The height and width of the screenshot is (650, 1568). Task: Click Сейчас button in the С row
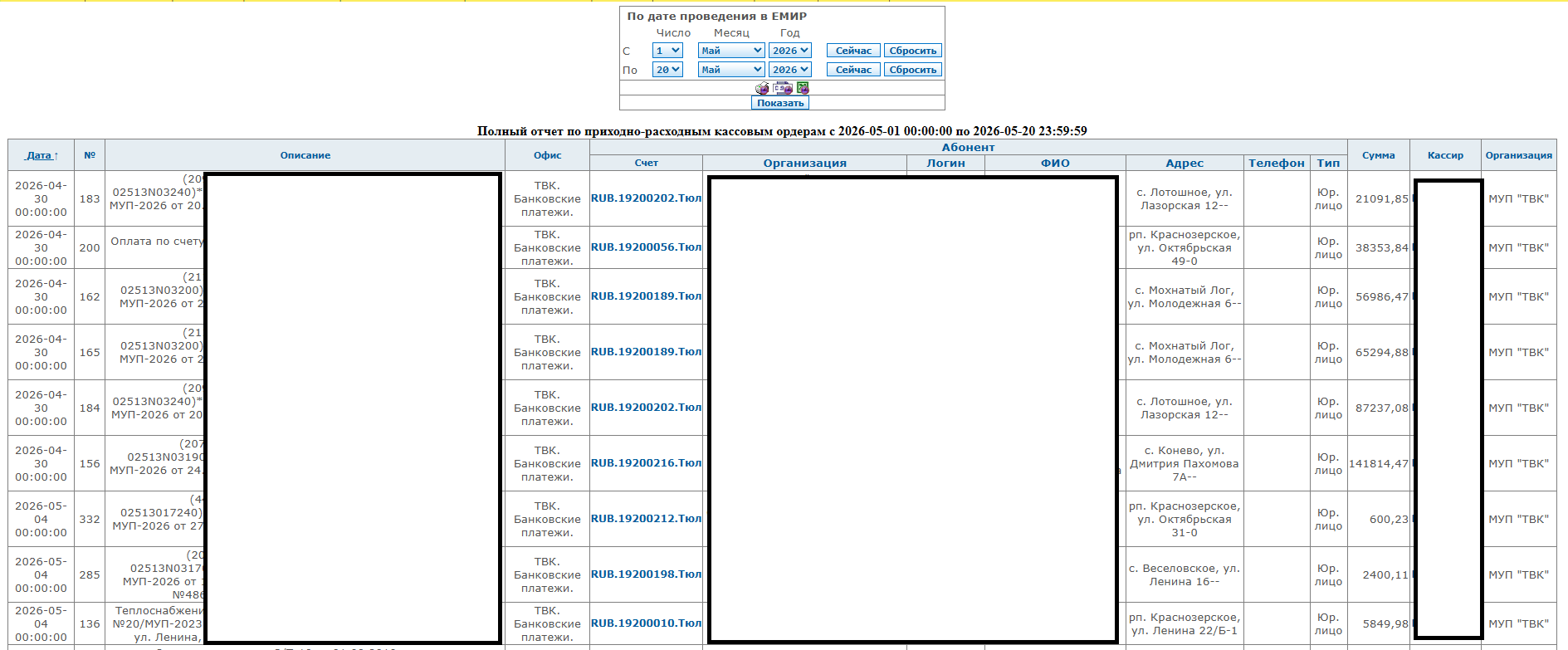click(853, 51)
